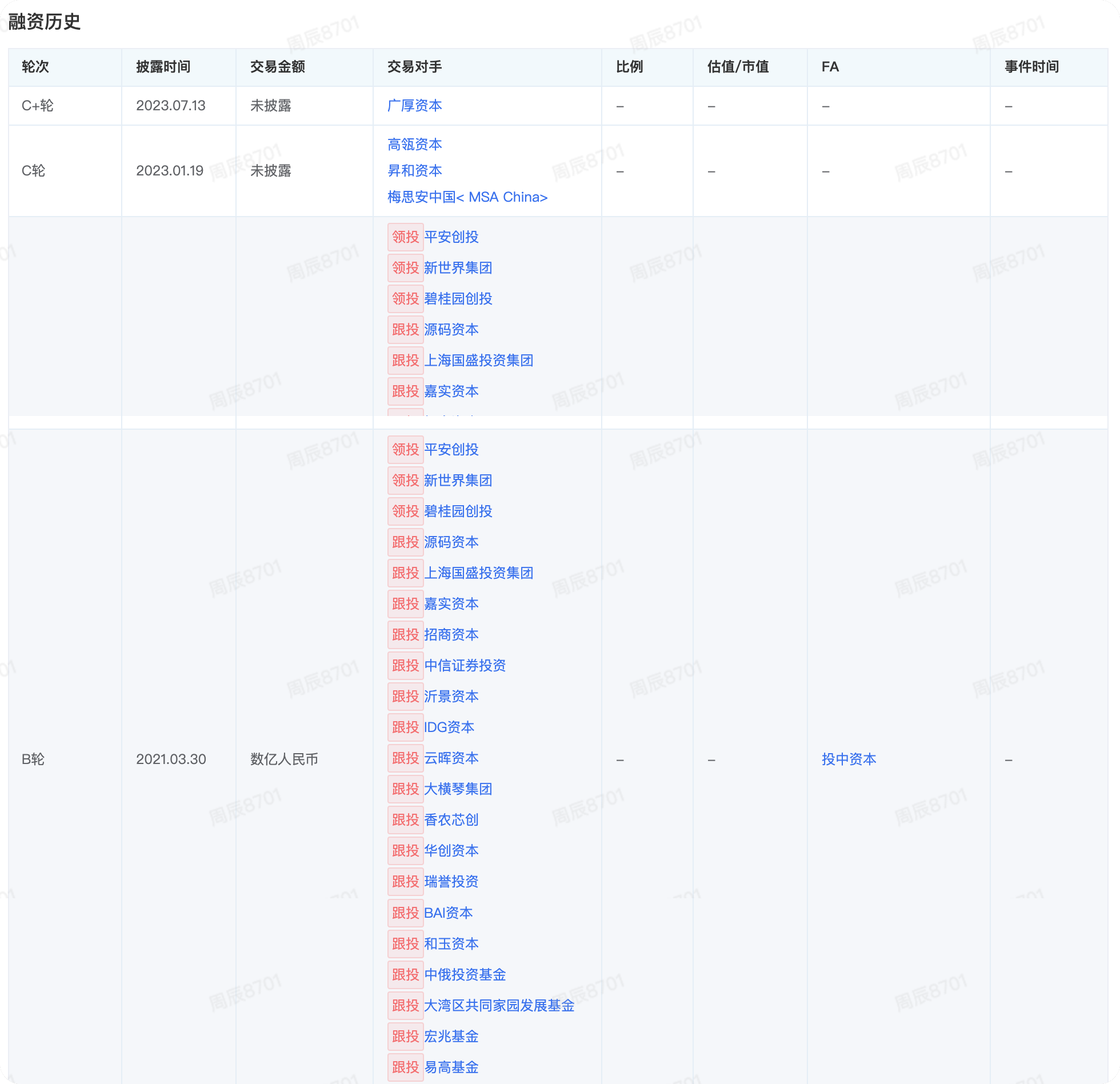Image resolution: width=1120 pixels, height=1084 pixels.
Task: Click the 融资历史 section title
Action: [x=45, y=22]
